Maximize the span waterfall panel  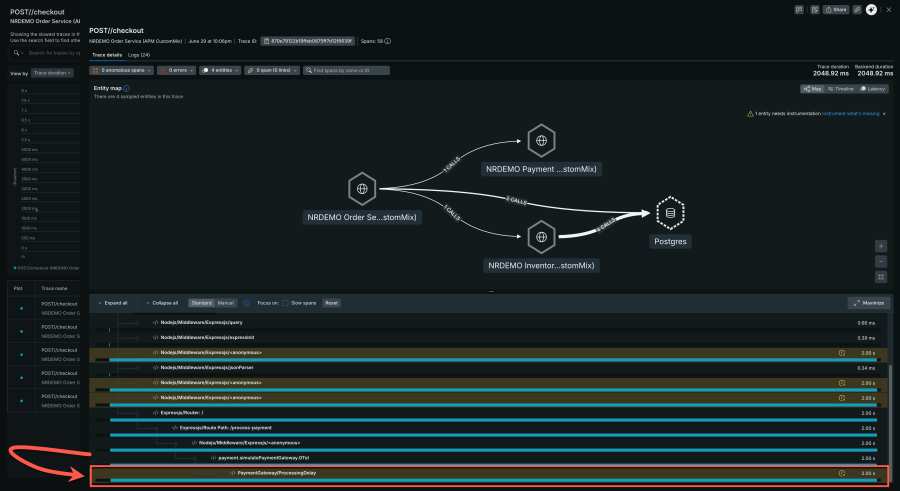coord(869,303)
